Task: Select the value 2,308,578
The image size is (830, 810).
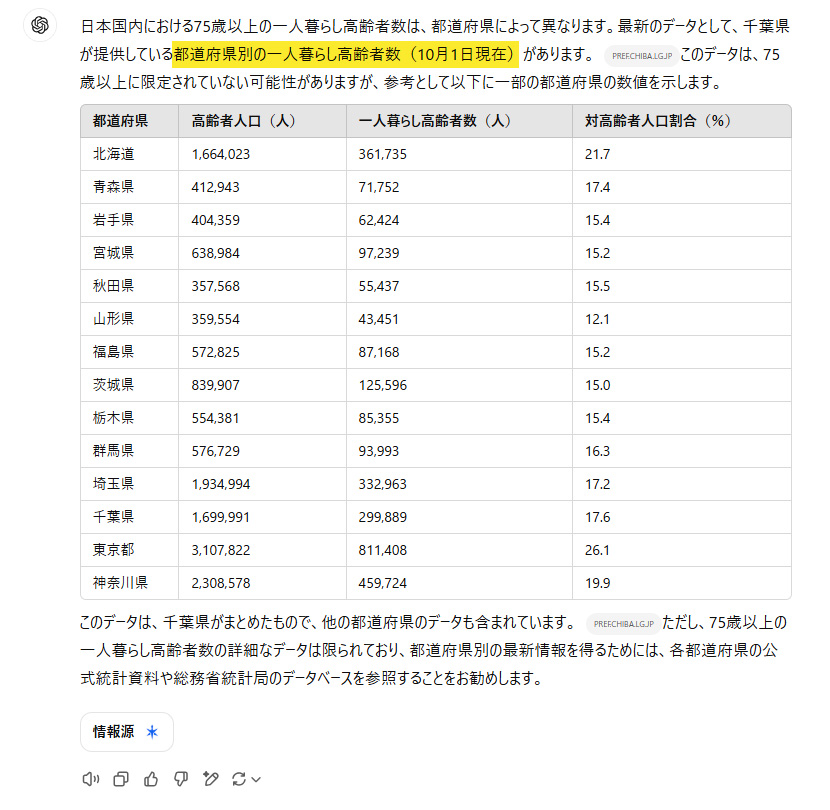Action: [220, 583]
